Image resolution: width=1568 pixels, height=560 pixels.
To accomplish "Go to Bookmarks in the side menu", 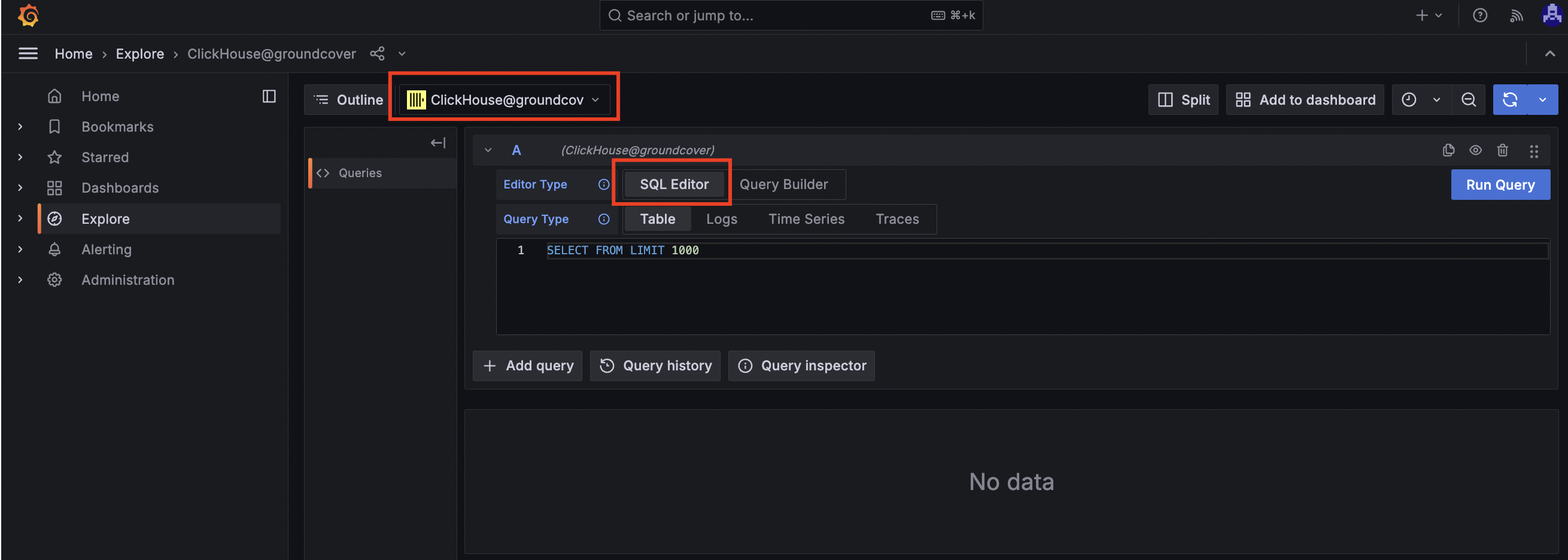I will (x=117, y=127).
